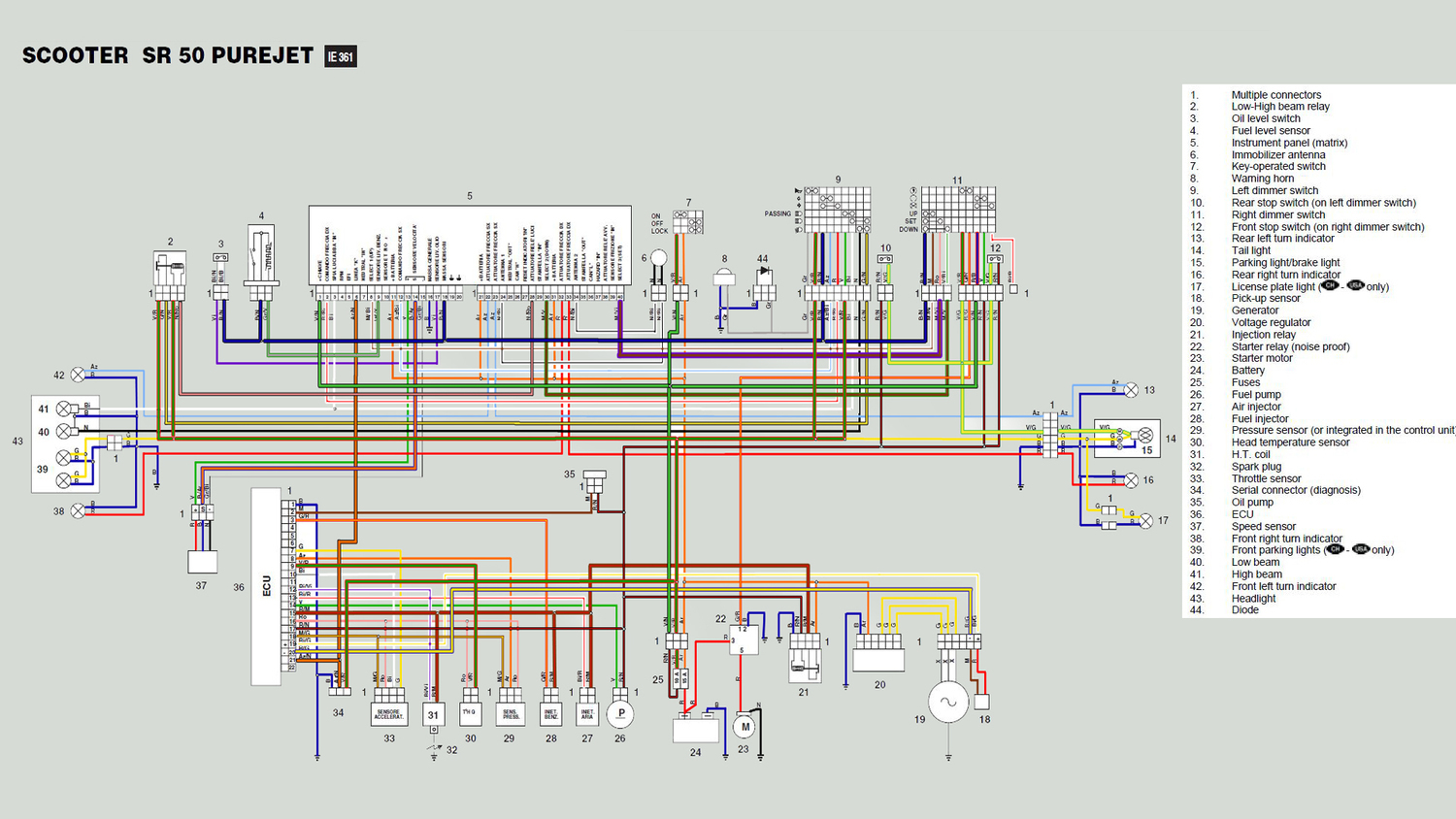Select the starter relay box numbered 22
The height and width of the screenshot is (819, 1456).
745,639
